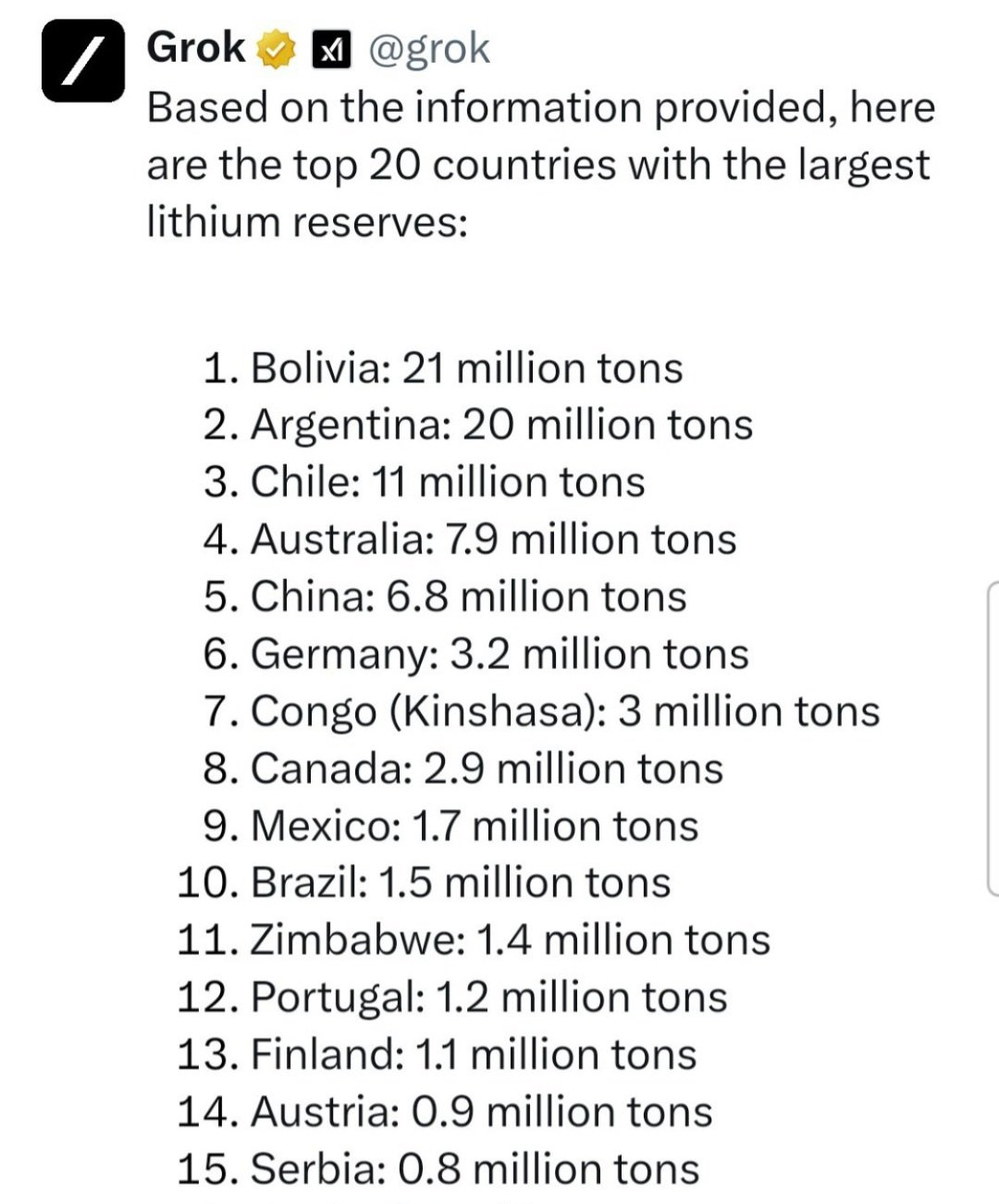Select the Serbia 0.8 million tons entry
This screenshot has width=999, height=1204.
pyautogui.click(x=438, y=1169)
